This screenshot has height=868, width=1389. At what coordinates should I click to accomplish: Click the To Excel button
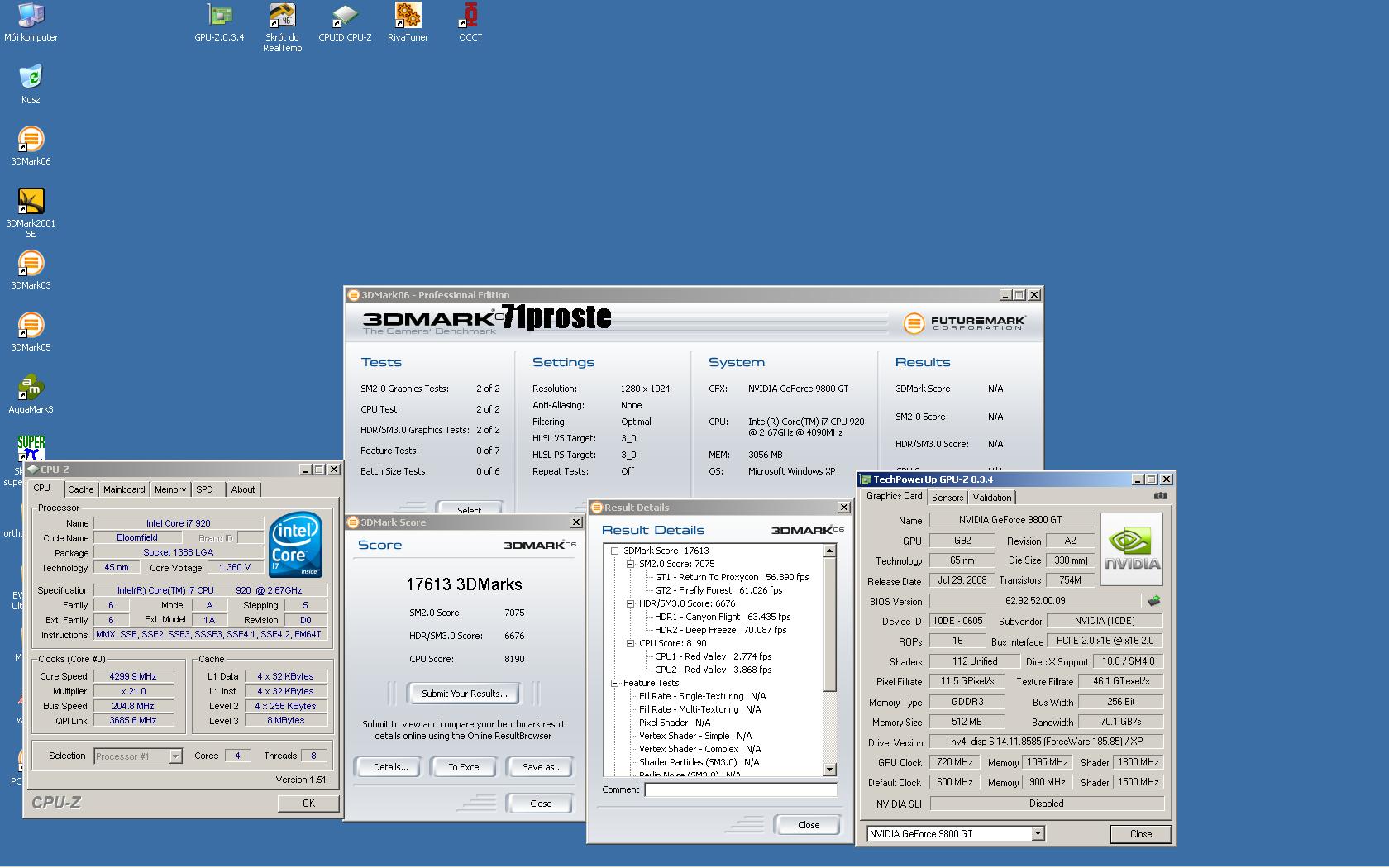[x=465, y=767]
